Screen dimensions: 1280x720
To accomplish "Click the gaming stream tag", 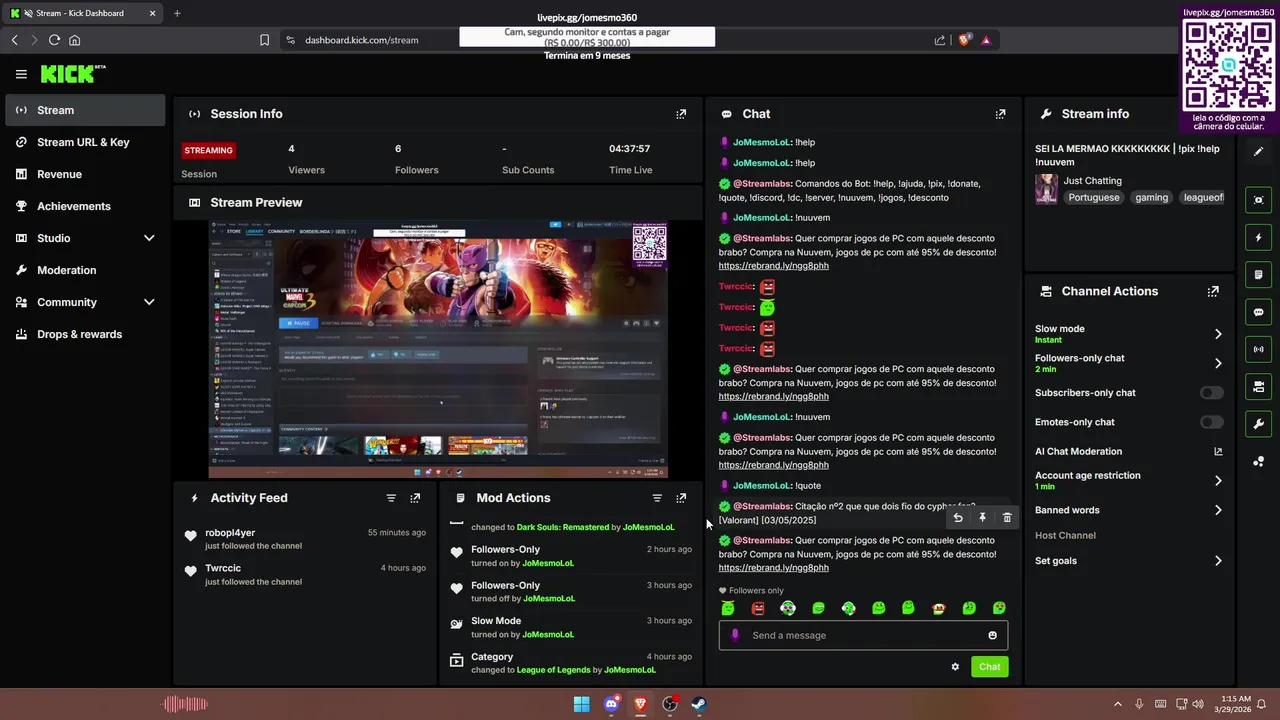I will (1151, 198).
